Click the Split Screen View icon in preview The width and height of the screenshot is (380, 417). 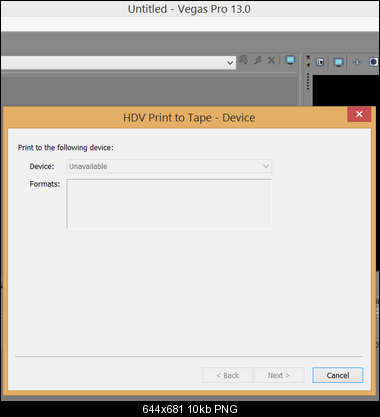pyautogui.click(x=374, y=62)
